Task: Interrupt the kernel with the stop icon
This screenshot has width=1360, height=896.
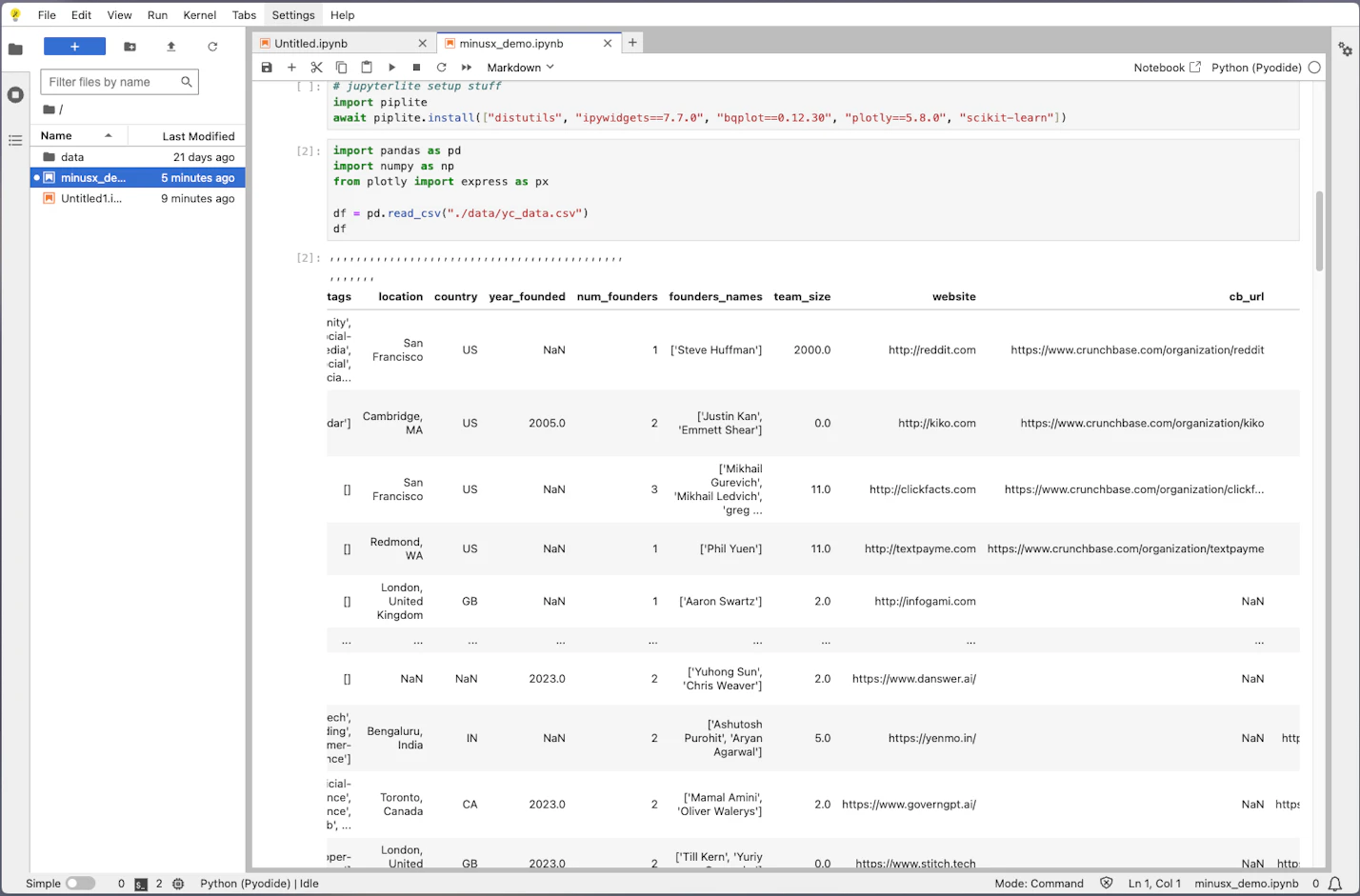Action: click(416, 68)
